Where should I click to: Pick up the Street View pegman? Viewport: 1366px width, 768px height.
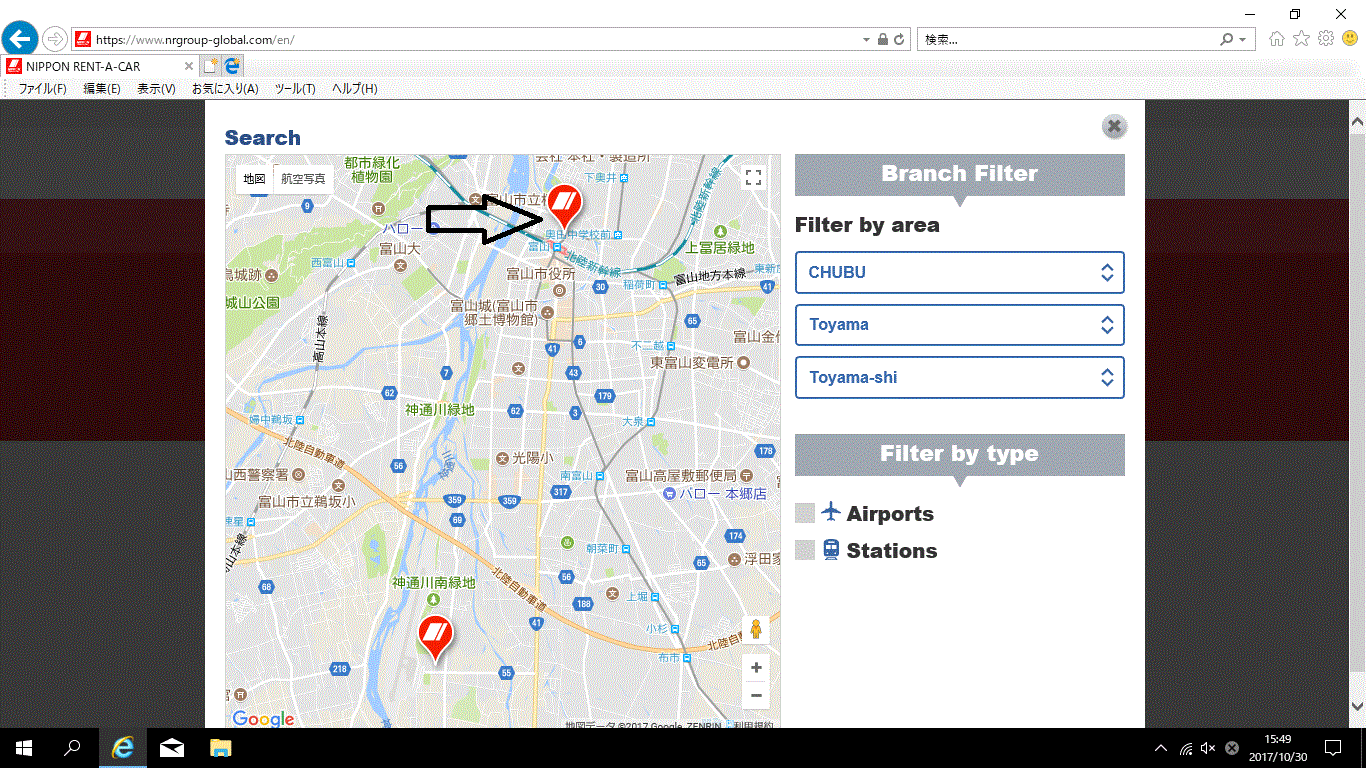coord(756,629)
